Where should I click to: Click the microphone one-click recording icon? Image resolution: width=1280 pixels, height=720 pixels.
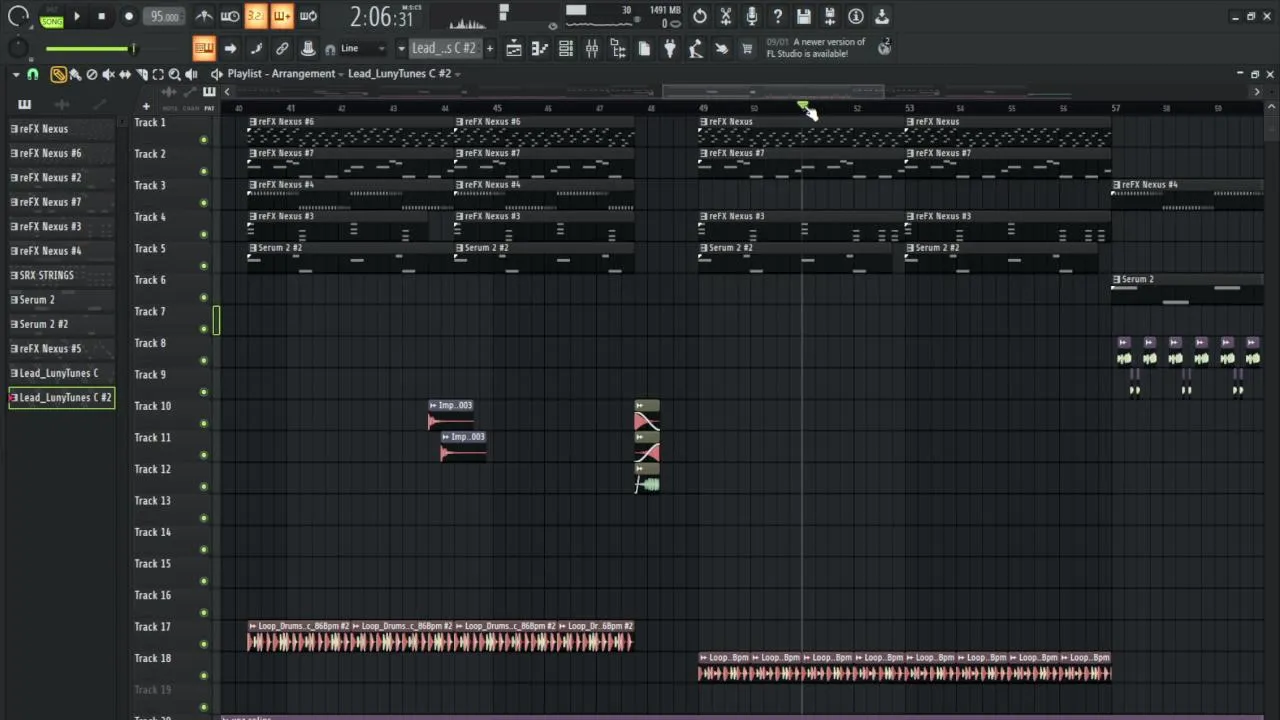click(752, 16)
